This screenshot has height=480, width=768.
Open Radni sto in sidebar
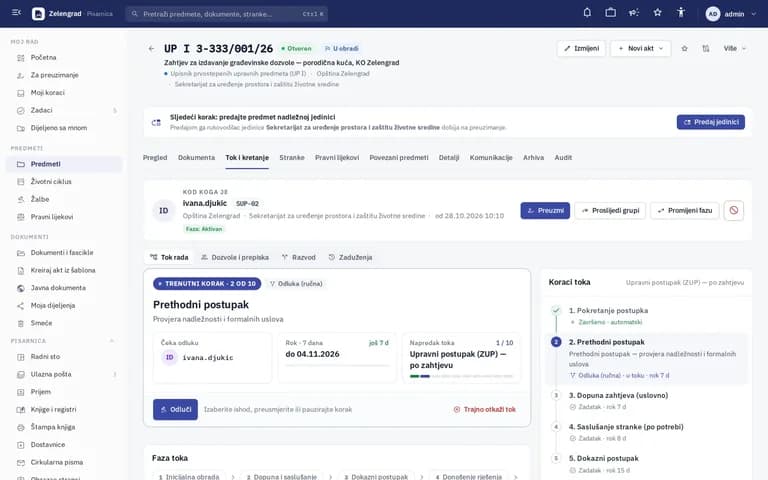pyautogui.click(x=64, y=357)
